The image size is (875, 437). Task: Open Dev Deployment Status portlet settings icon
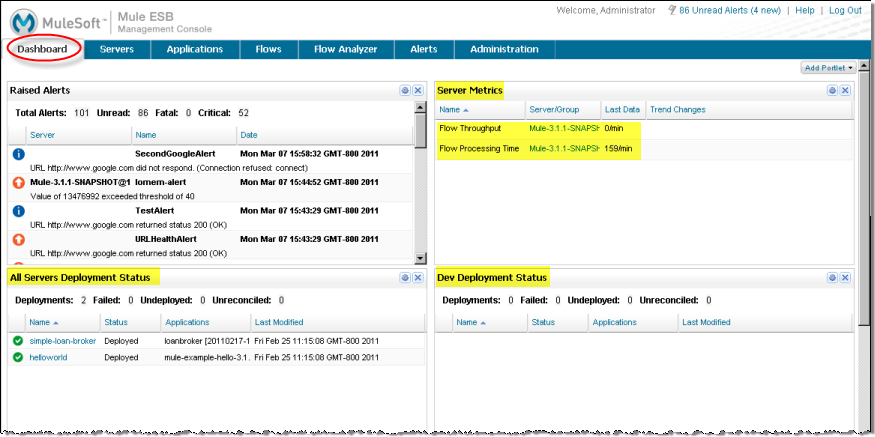coord(832,277)
